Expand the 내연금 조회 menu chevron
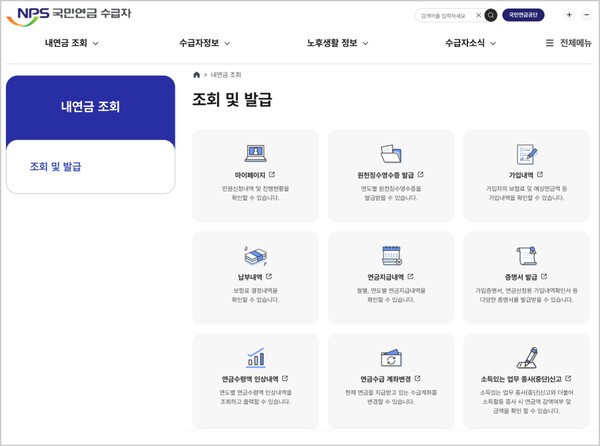600x446 pixels. tap(96, 44)
